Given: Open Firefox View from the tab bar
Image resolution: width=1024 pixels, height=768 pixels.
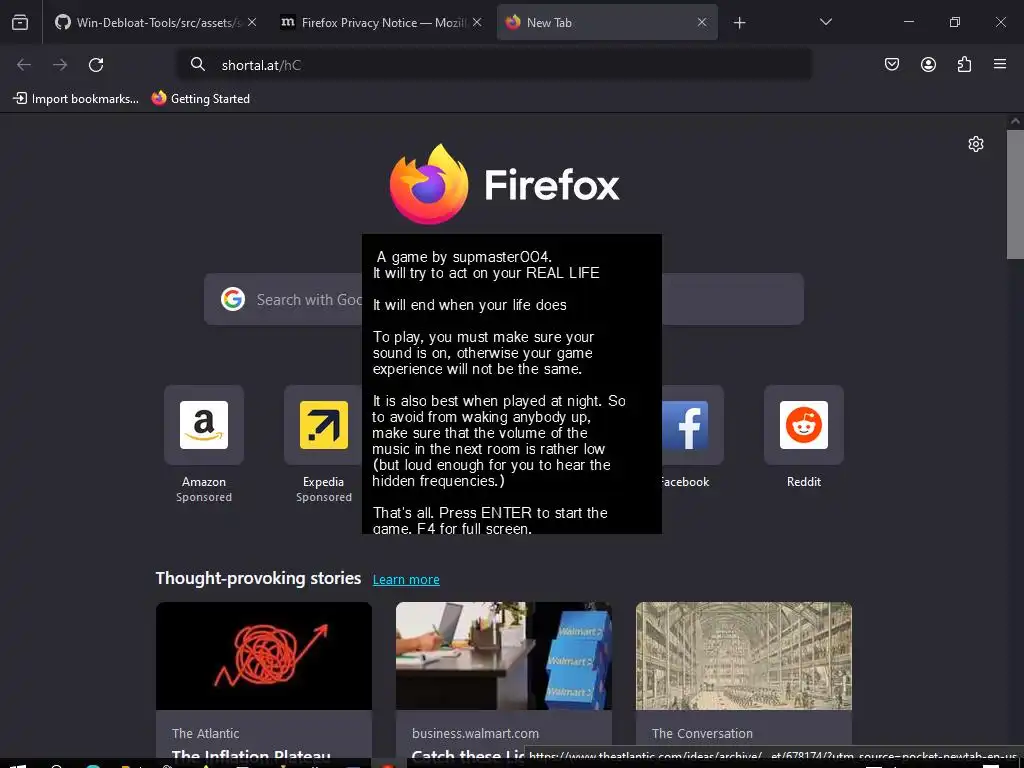Looking at the screenshot, I should 20,23.
